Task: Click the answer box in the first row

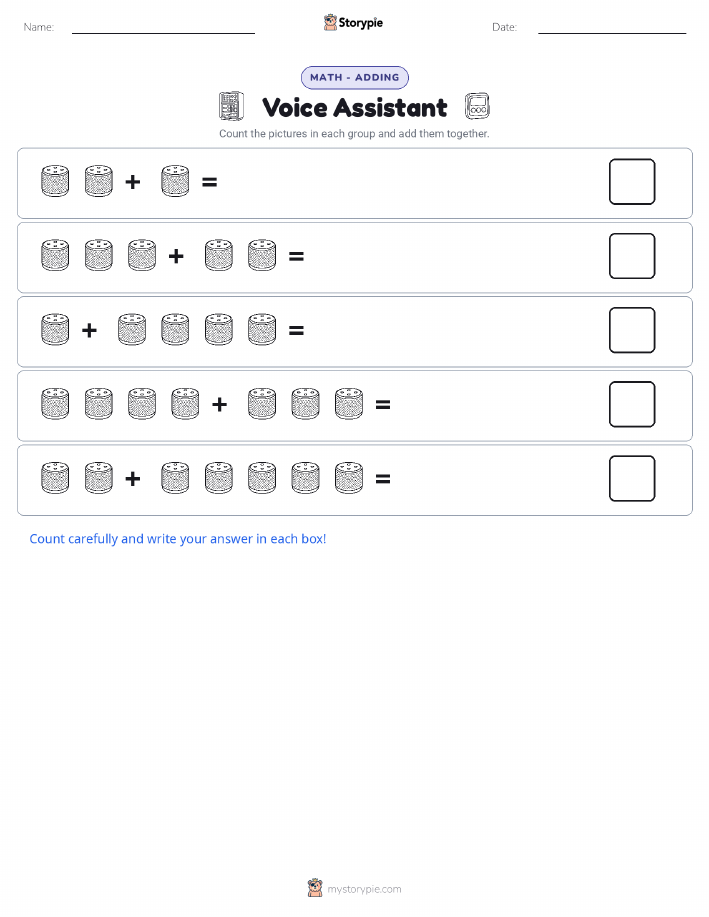Action: click(x=632, y=182)
